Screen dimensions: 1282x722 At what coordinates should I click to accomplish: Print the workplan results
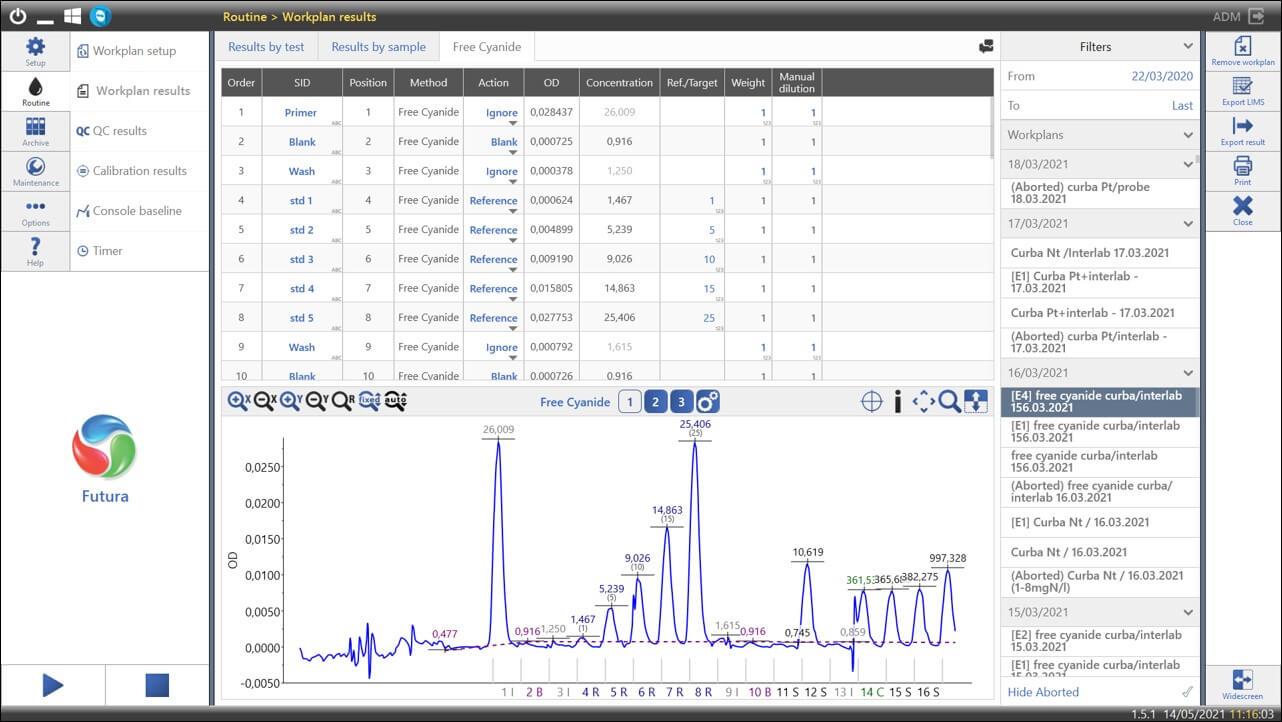[x=1243, y=171]
